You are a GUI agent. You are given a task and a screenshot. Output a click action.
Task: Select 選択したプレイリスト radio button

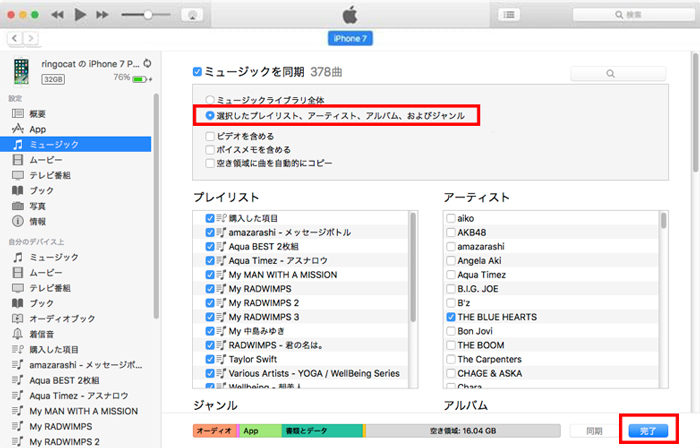pyautogui.click(x=209, y=116)
